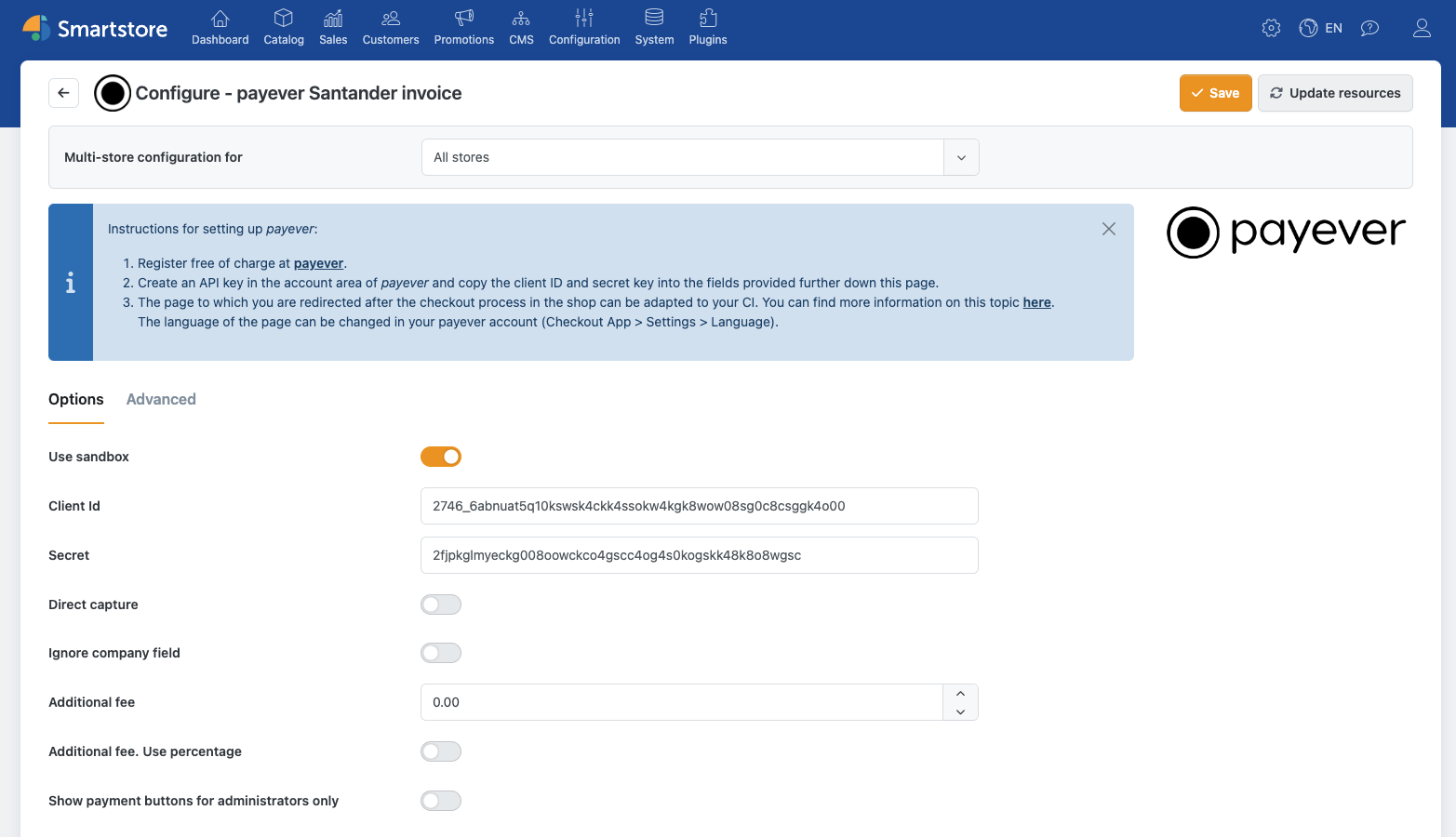Open the CMS menu
Image resolution: width=1456 pixels, height=837 pixels.
(x=521, y=28)
